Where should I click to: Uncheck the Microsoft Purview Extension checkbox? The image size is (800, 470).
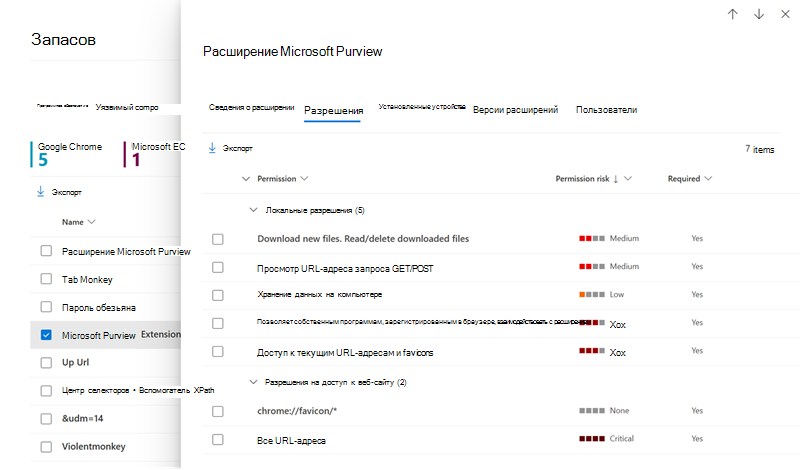pos(46,335)
